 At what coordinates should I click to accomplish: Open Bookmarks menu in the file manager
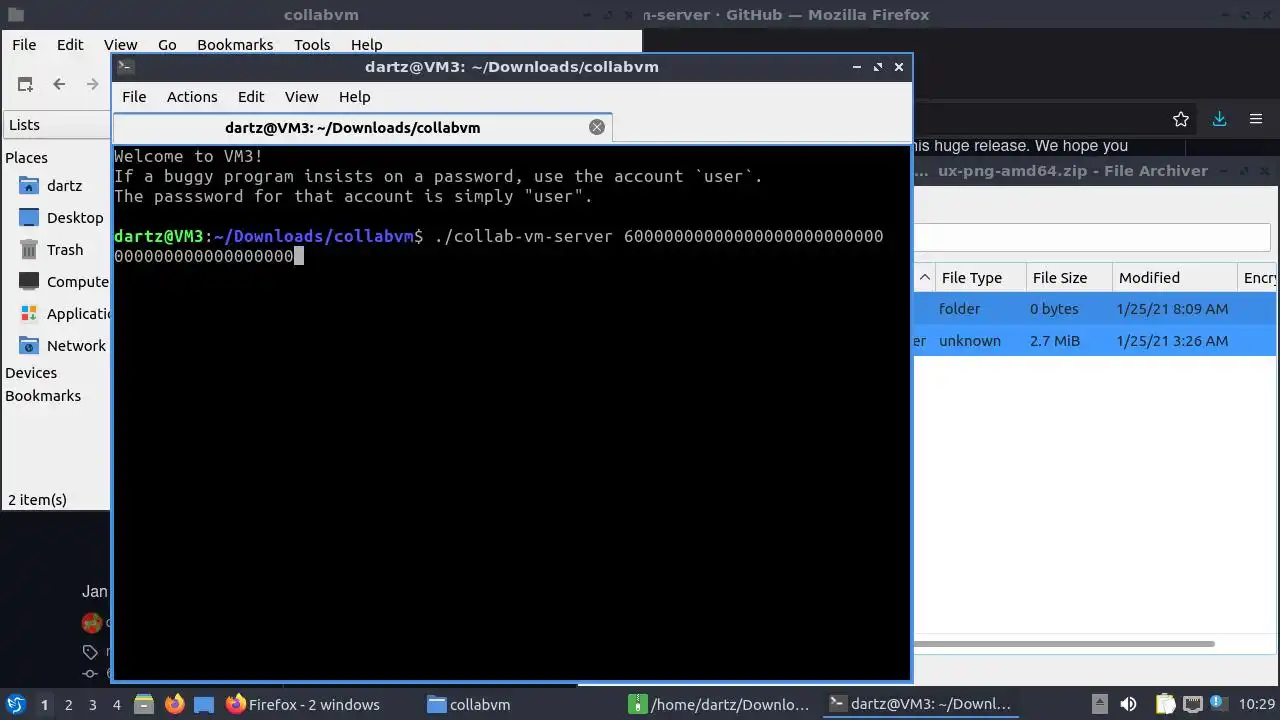click(235, 45)
